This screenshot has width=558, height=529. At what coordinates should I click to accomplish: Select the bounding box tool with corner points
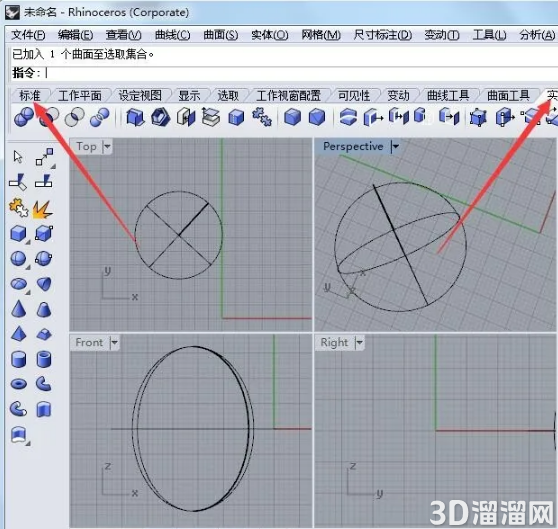(x=44, y=234)
